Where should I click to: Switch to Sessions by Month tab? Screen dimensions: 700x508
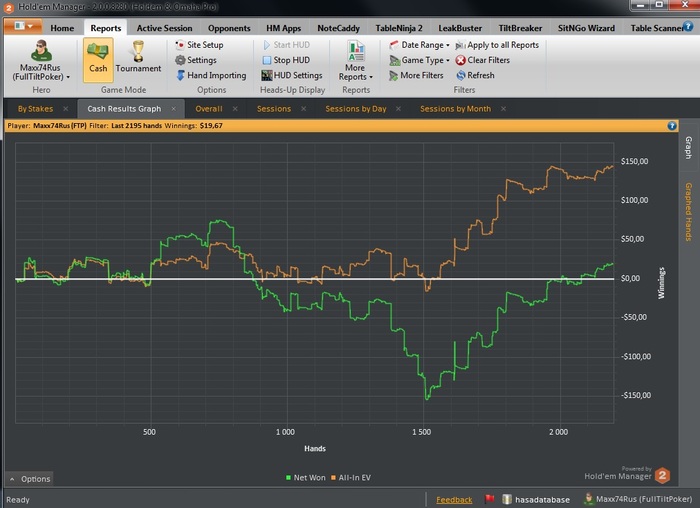(455, 109)
